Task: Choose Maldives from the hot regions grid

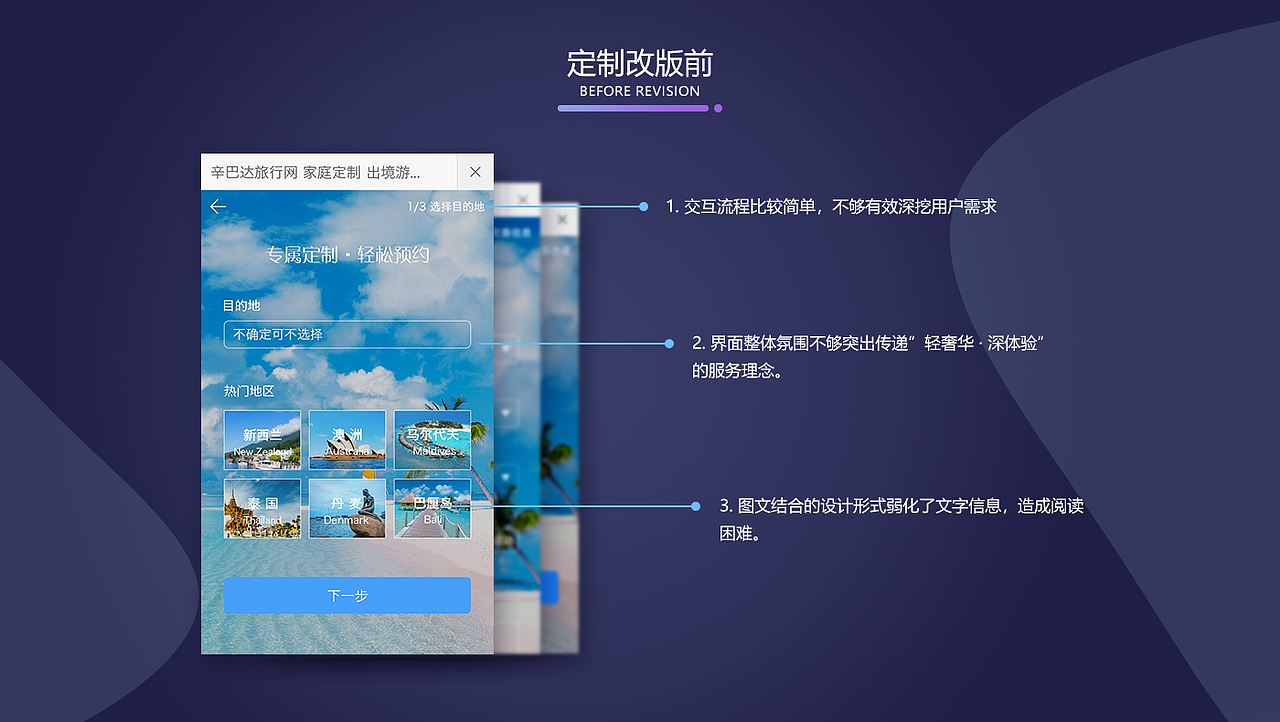Action: click(x=432, y=440)
